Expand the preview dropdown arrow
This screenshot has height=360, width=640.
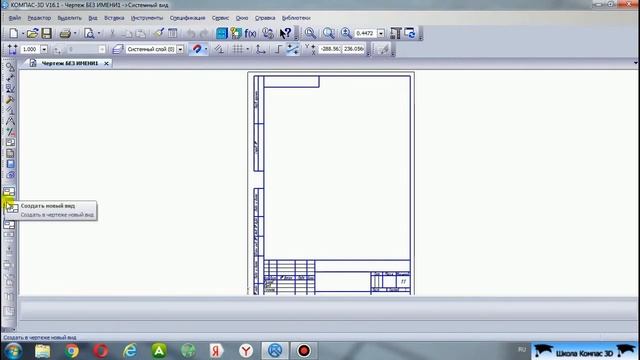99,34
